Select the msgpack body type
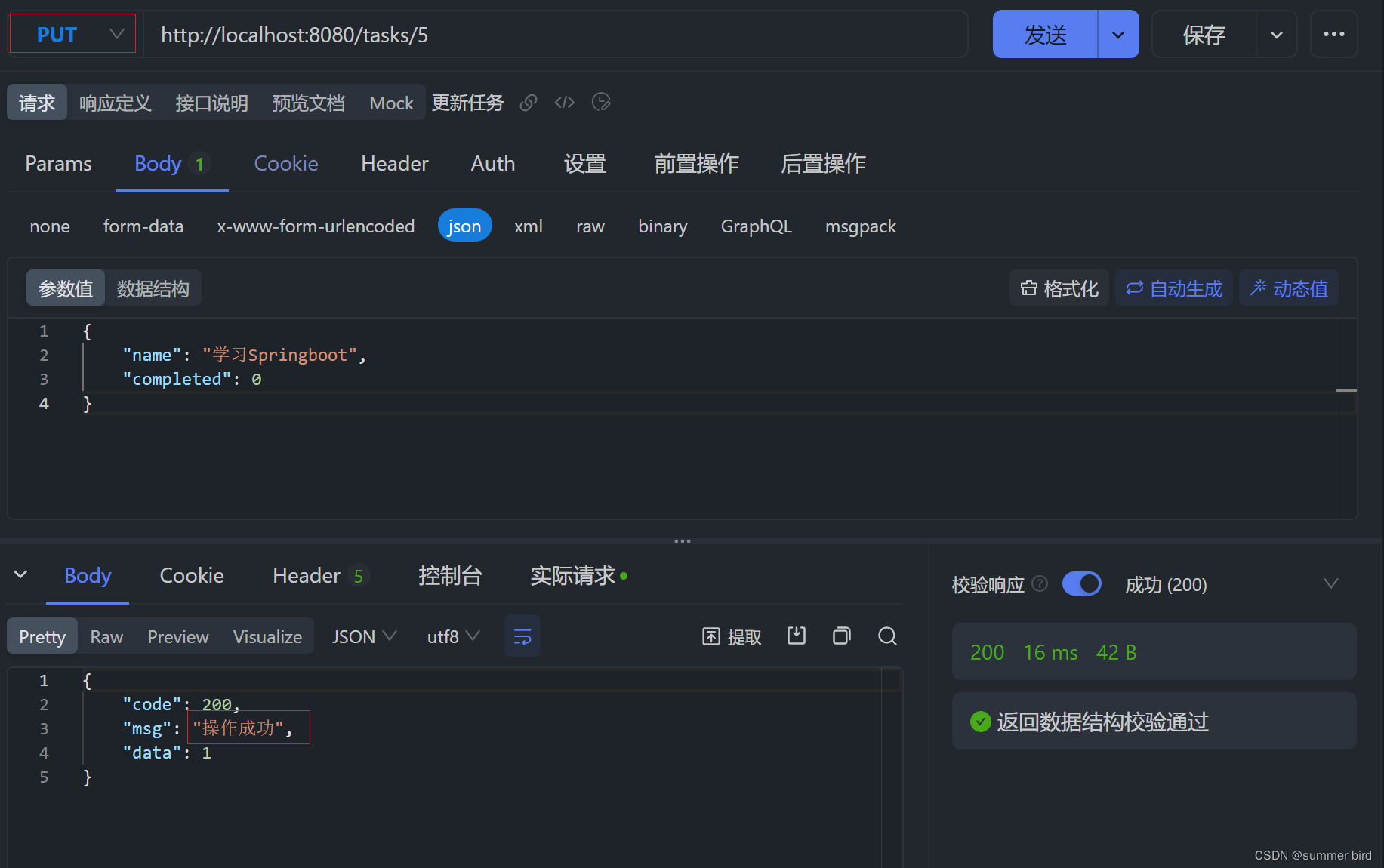The height and width of the screenshot is (868, 1384). pos(861,226)
